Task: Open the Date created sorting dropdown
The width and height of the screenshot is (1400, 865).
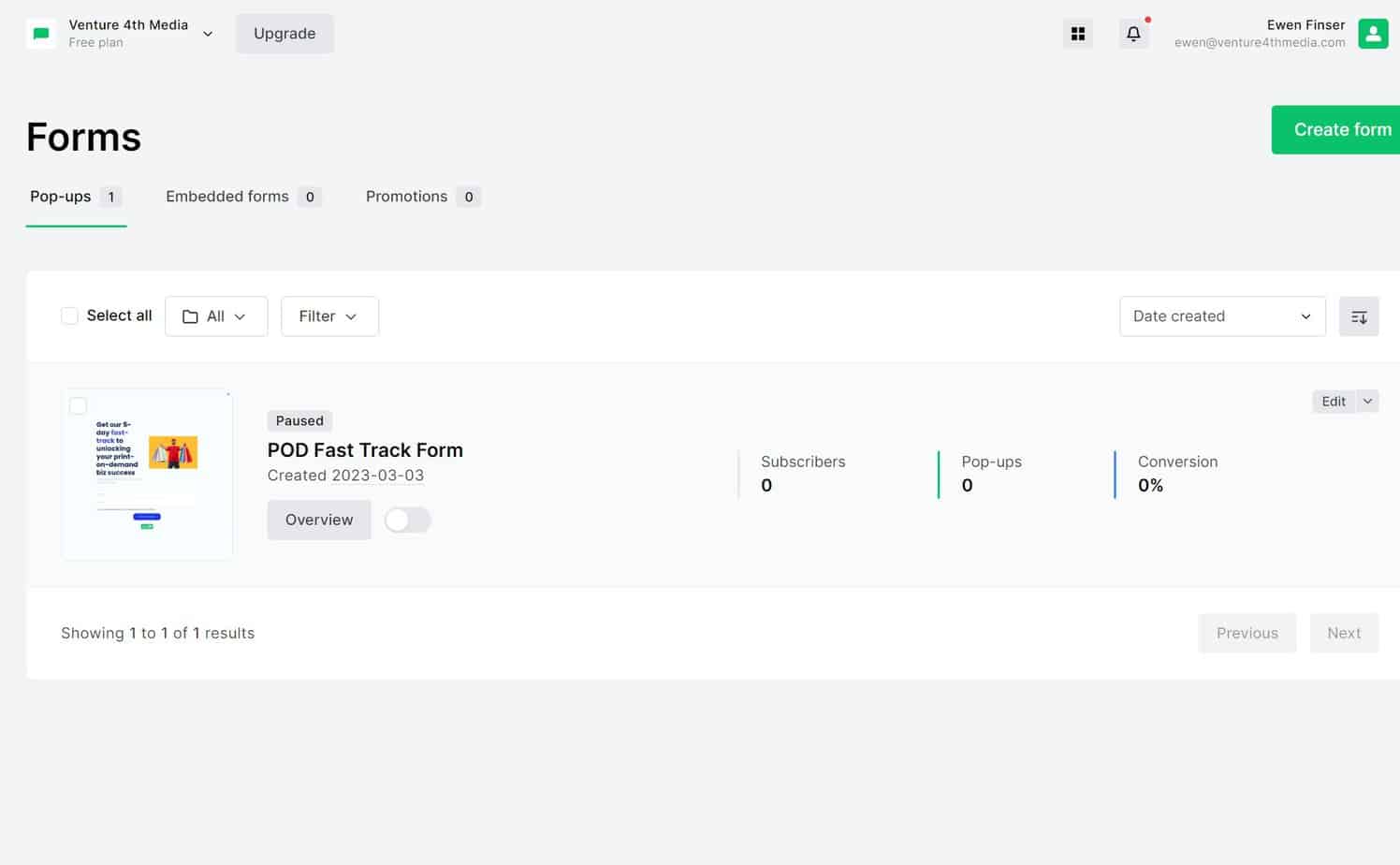Action: pyautogui.click(x=1221, y=315)
